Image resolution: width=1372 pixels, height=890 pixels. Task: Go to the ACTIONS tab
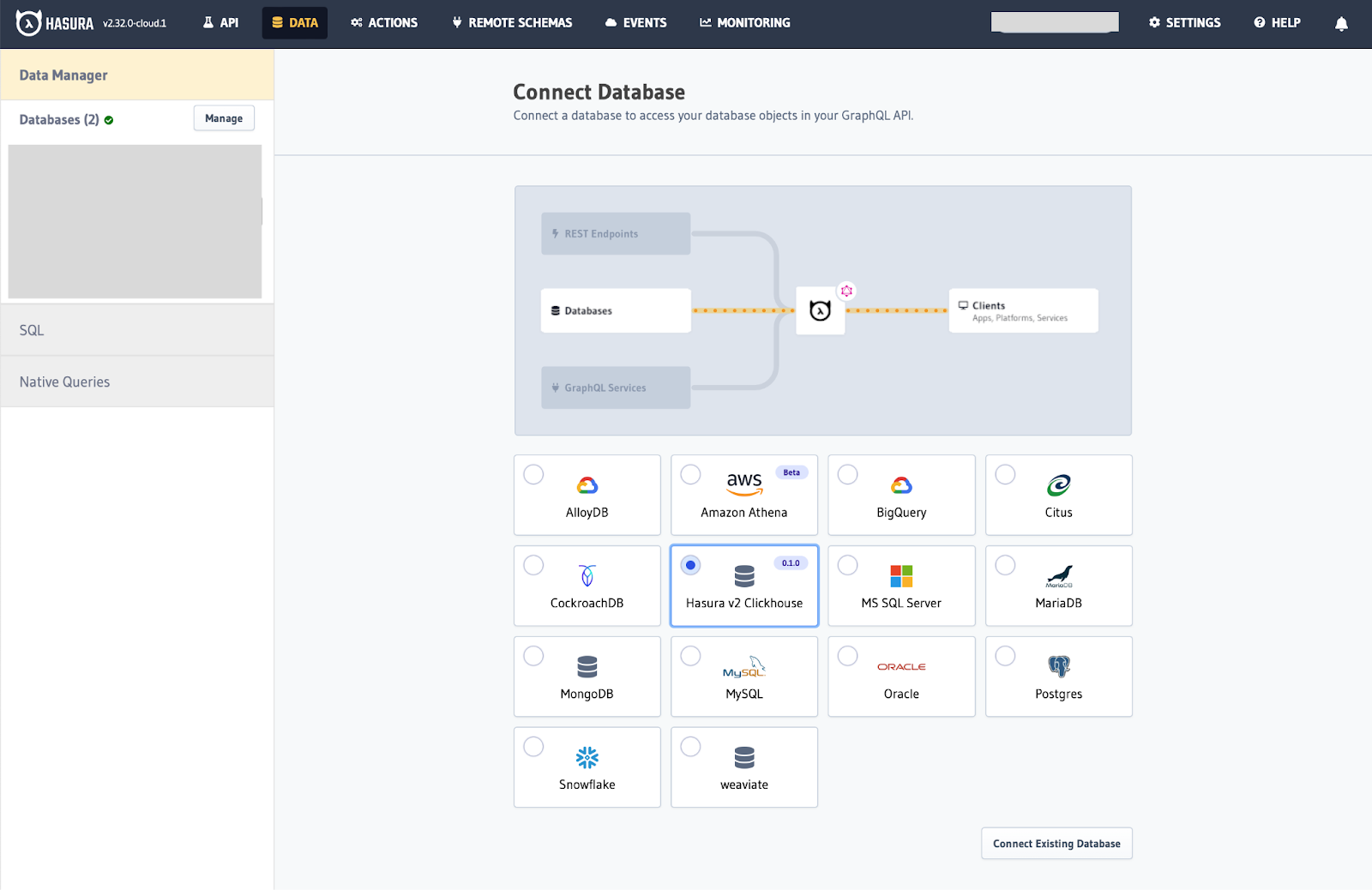click(x=384, y=23)
